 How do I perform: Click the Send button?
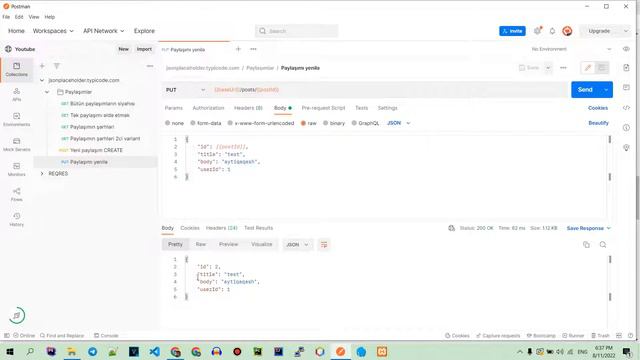[585, 90]
